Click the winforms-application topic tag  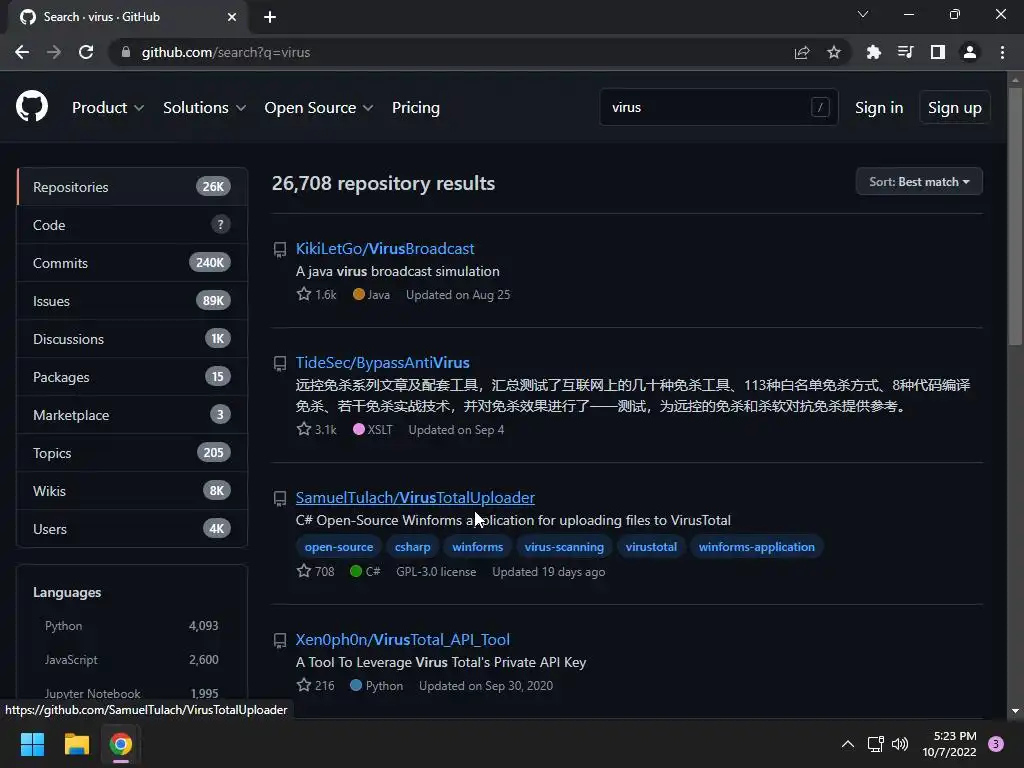tap(756, 547)
